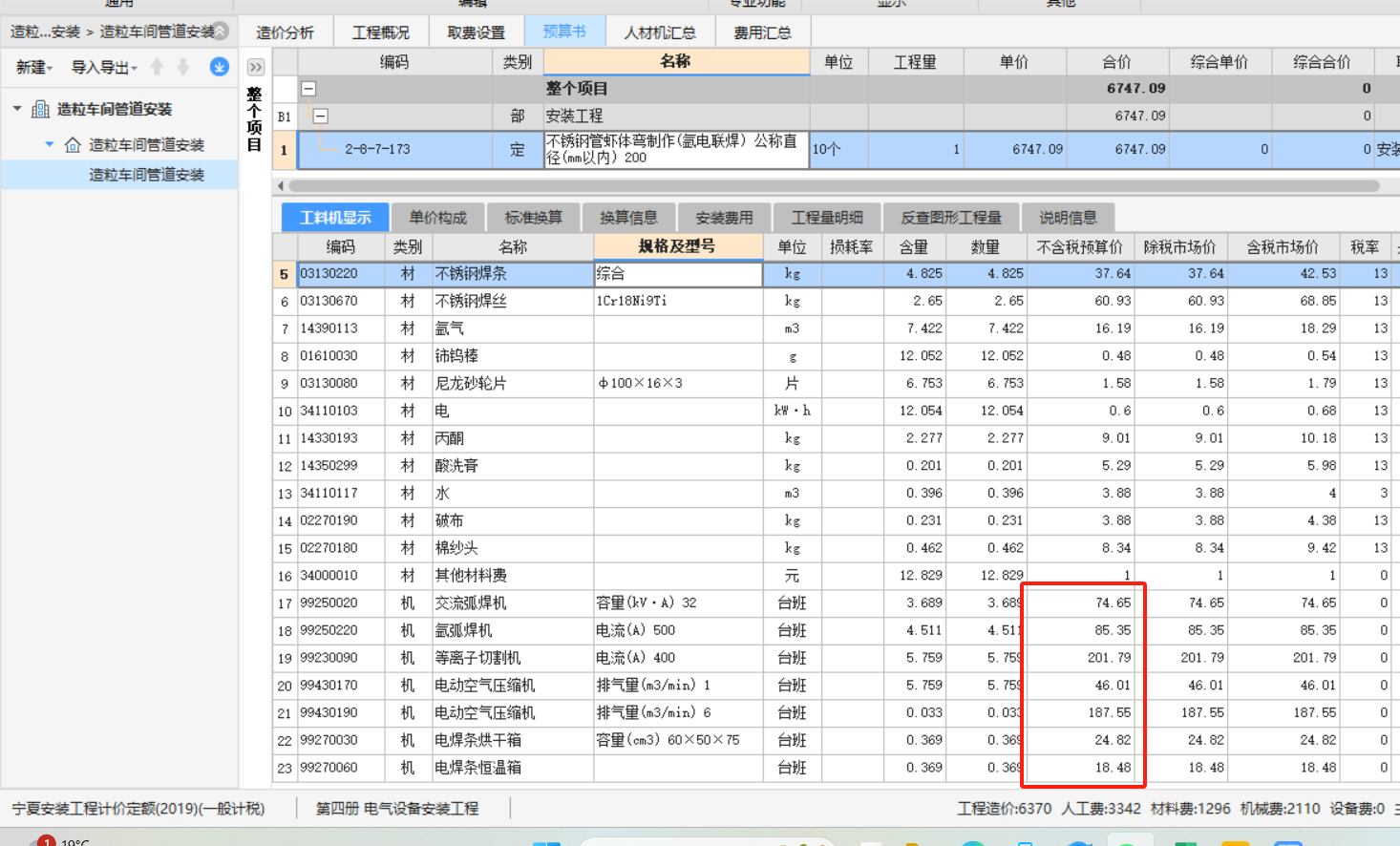This screenshot has height=846, width=1400.
Task: Click quota name cell 不锈钢管虾体弯制作
Action: click(676, 150)
